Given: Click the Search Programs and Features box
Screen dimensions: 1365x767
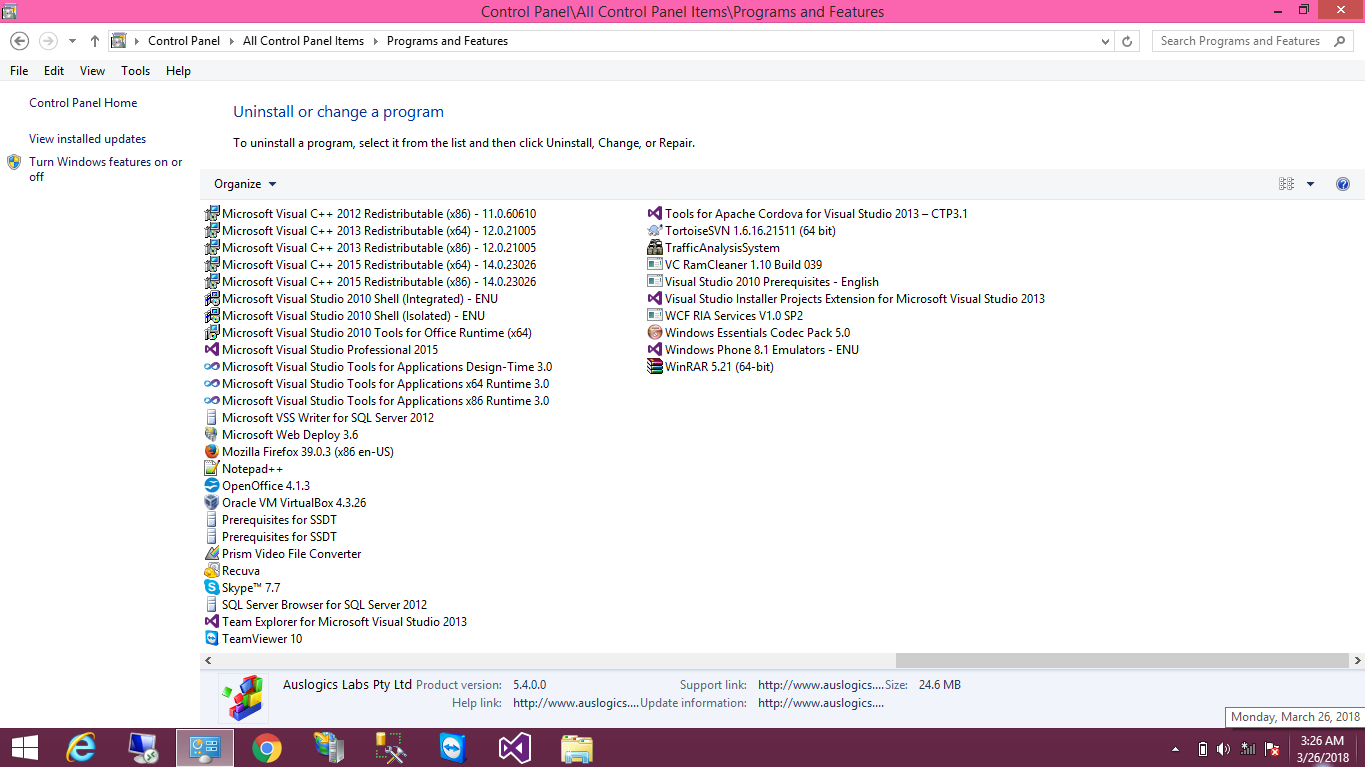Looking at the screenshot, I should [x=1251, y=41].
